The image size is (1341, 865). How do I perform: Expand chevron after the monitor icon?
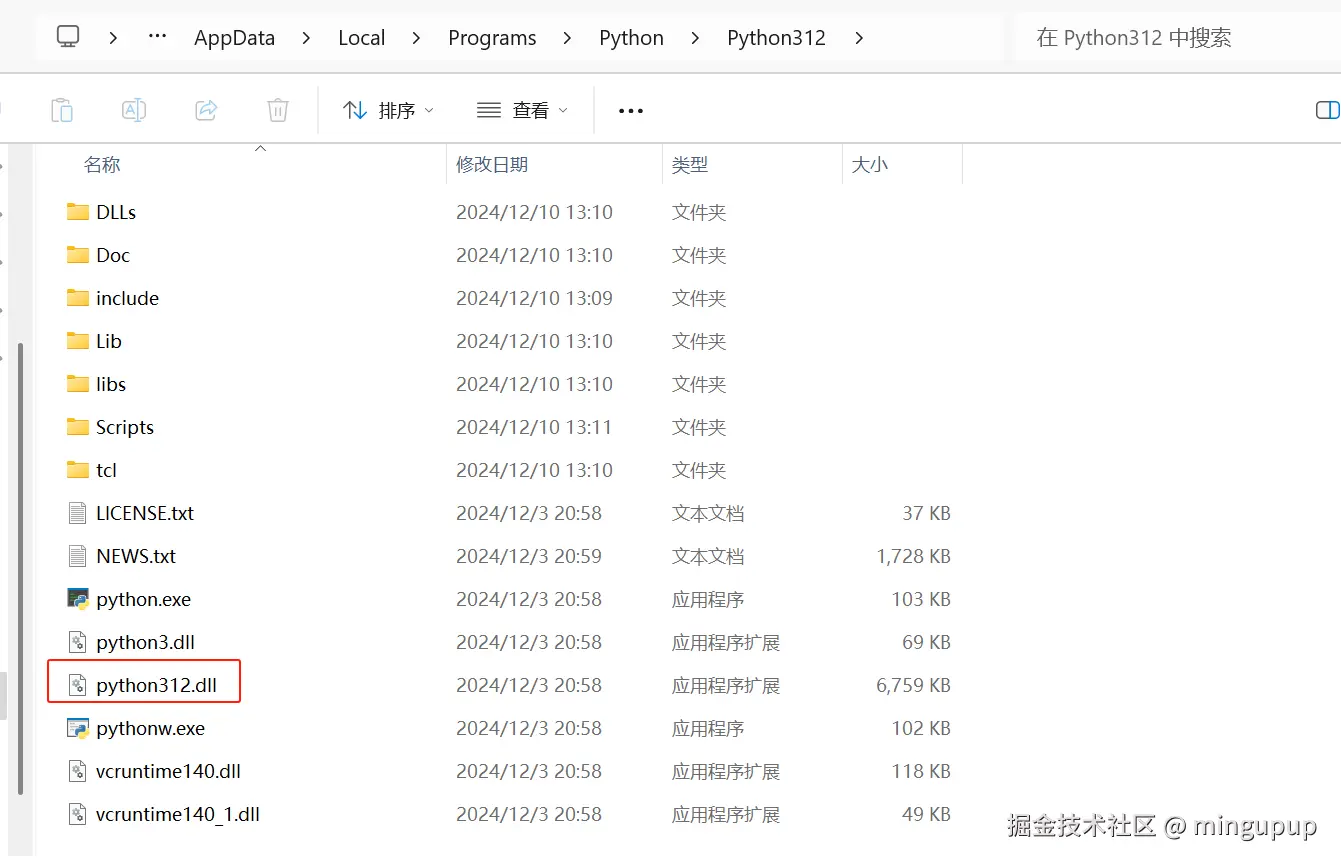113,38
